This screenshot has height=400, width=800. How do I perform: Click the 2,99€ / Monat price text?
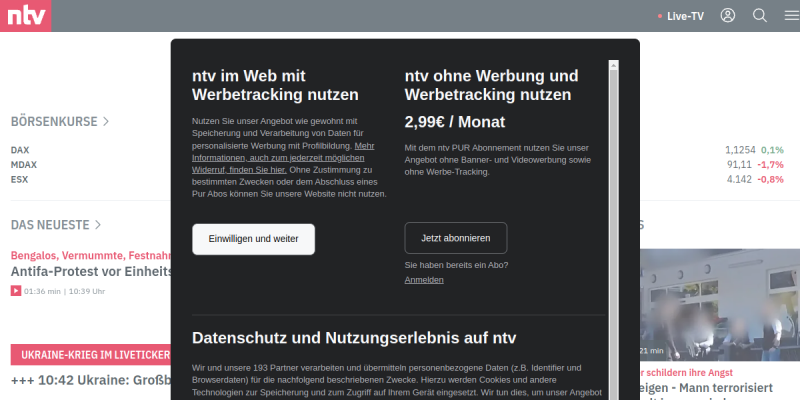(x=455, y=122)
